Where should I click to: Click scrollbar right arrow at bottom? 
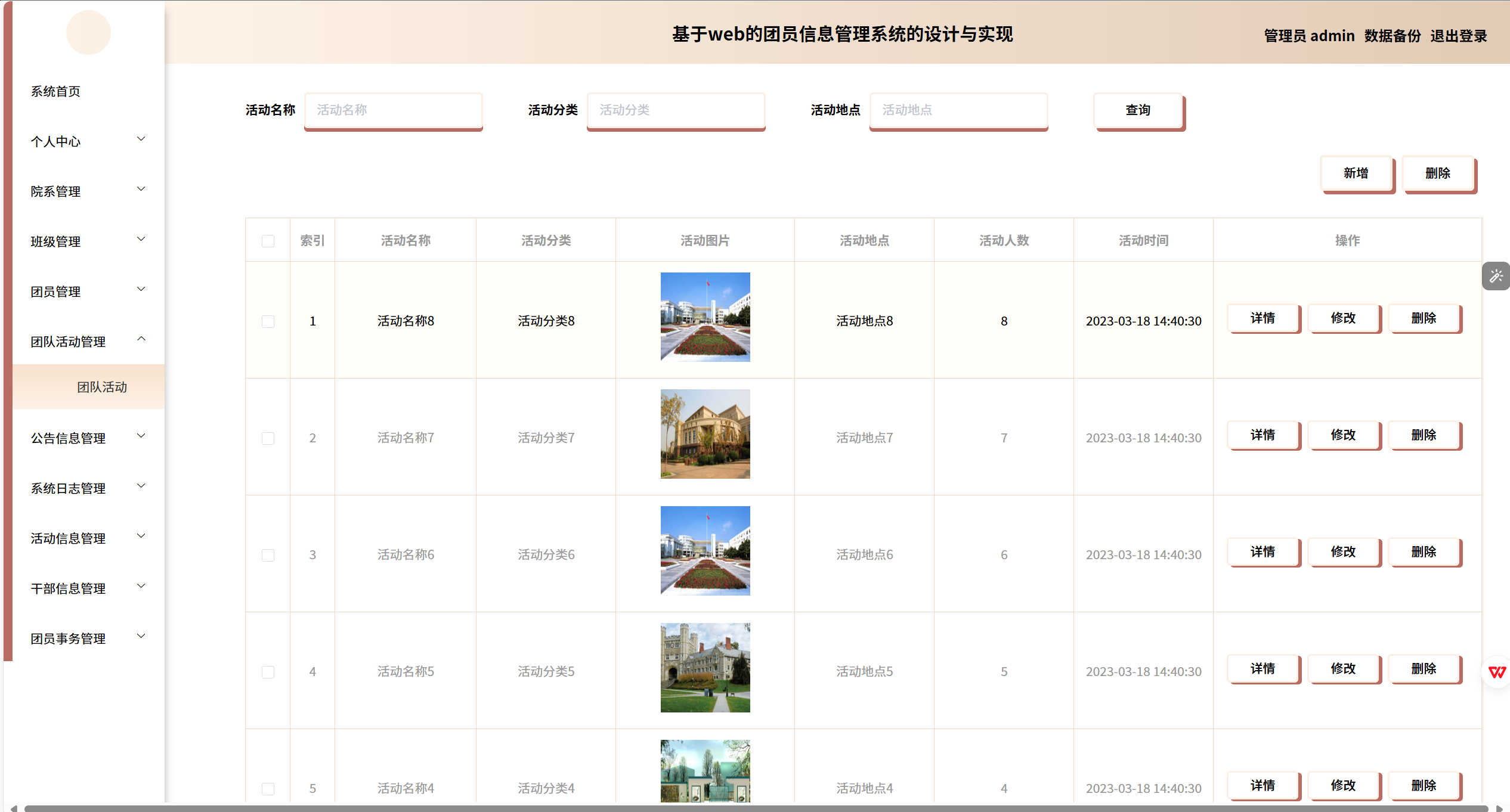[x=1499, y=808]
